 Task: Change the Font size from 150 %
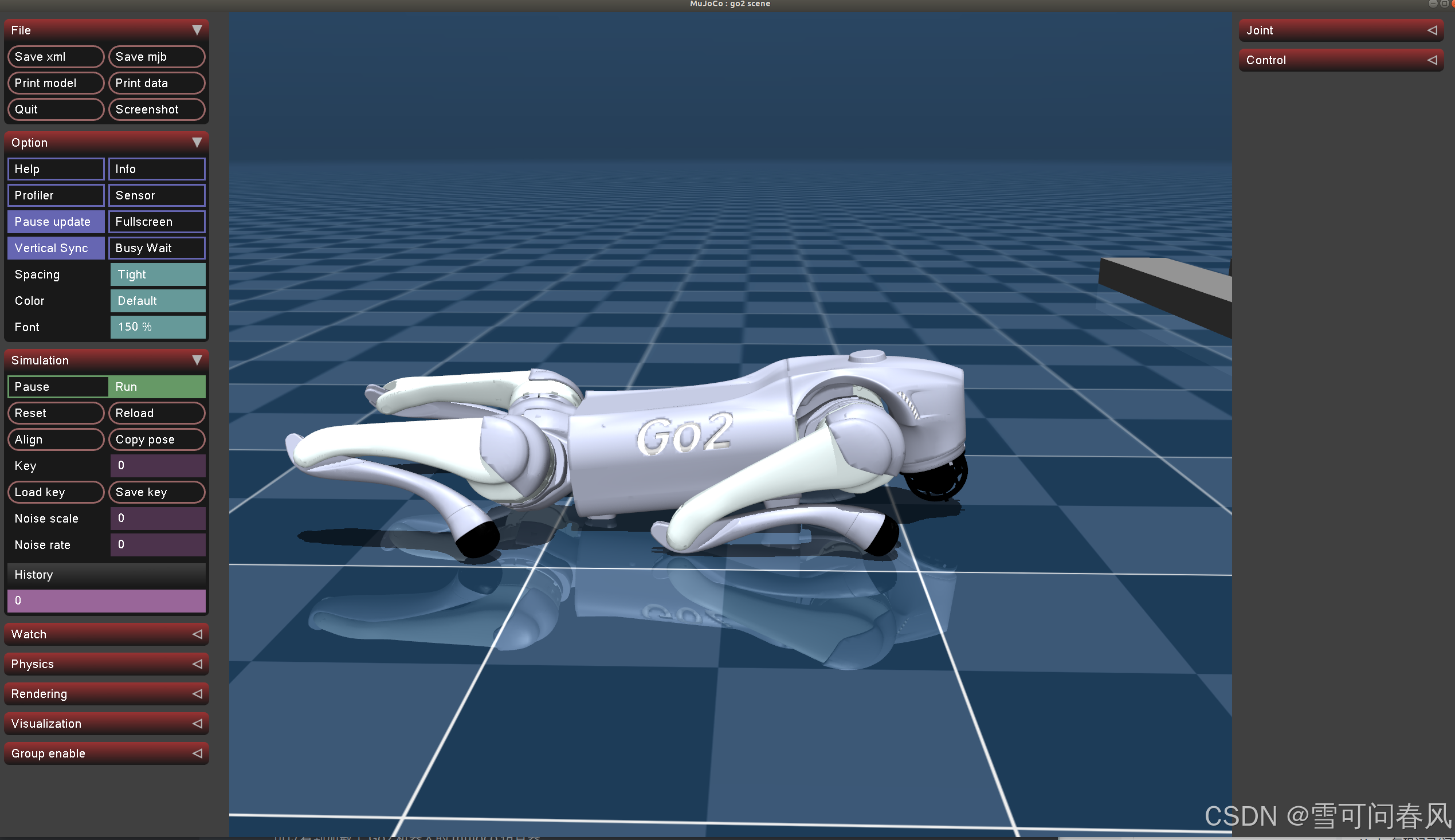(x=158, y=327)
